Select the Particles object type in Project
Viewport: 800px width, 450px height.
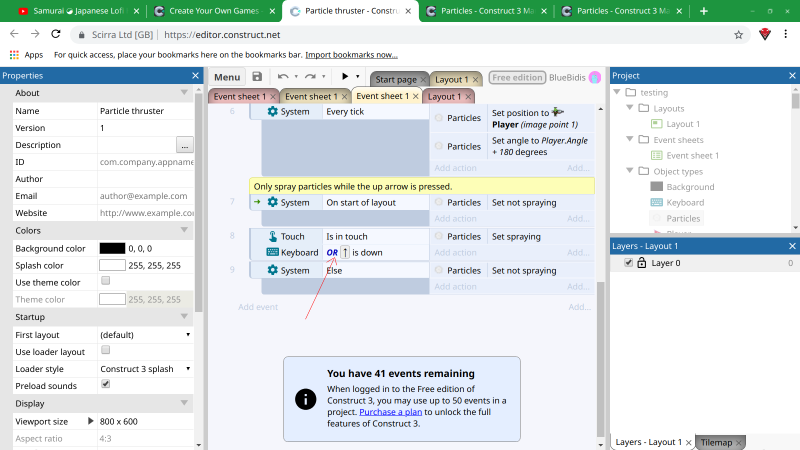click(x=676, y=218)
